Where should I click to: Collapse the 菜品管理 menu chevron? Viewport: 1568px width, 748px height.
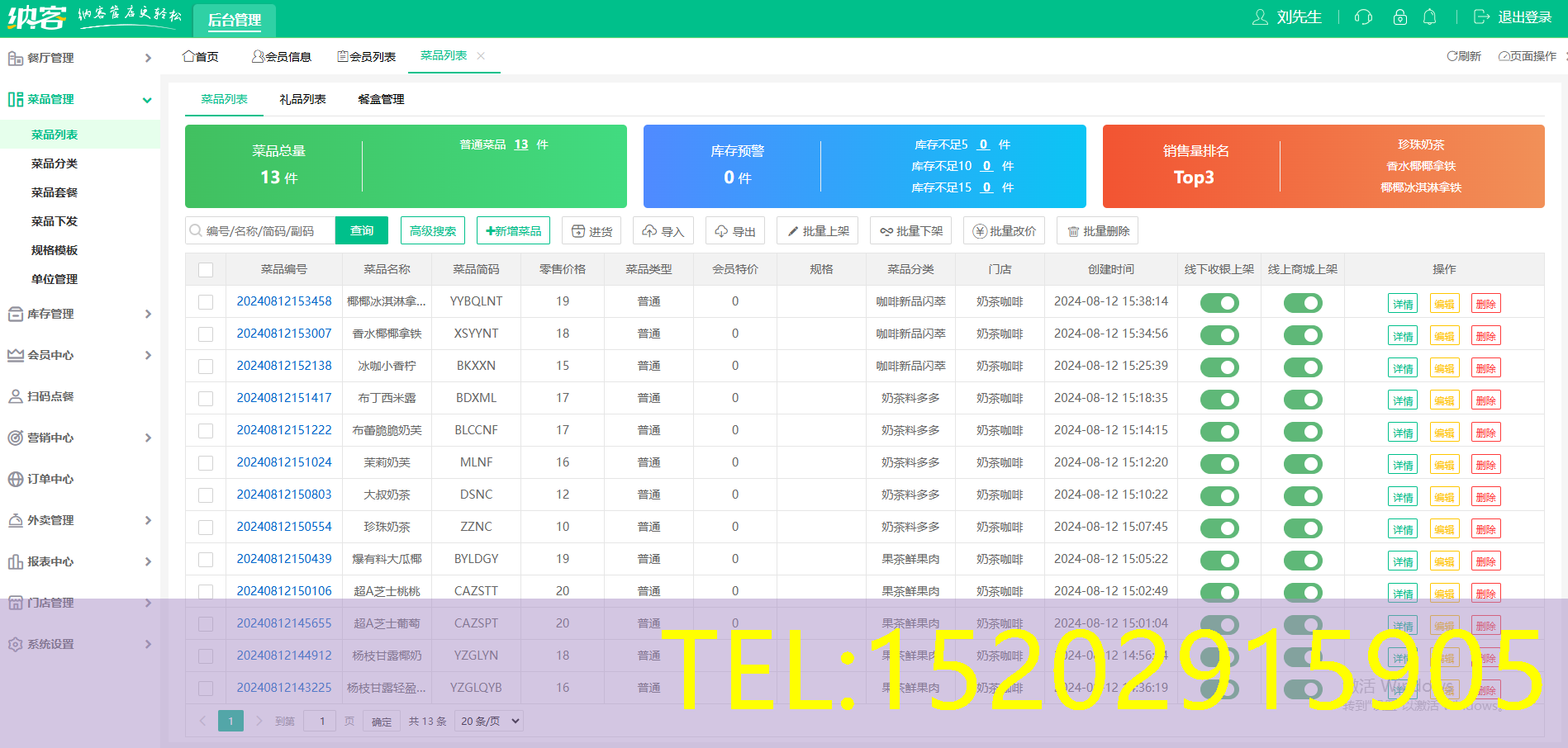click(147, 100)
